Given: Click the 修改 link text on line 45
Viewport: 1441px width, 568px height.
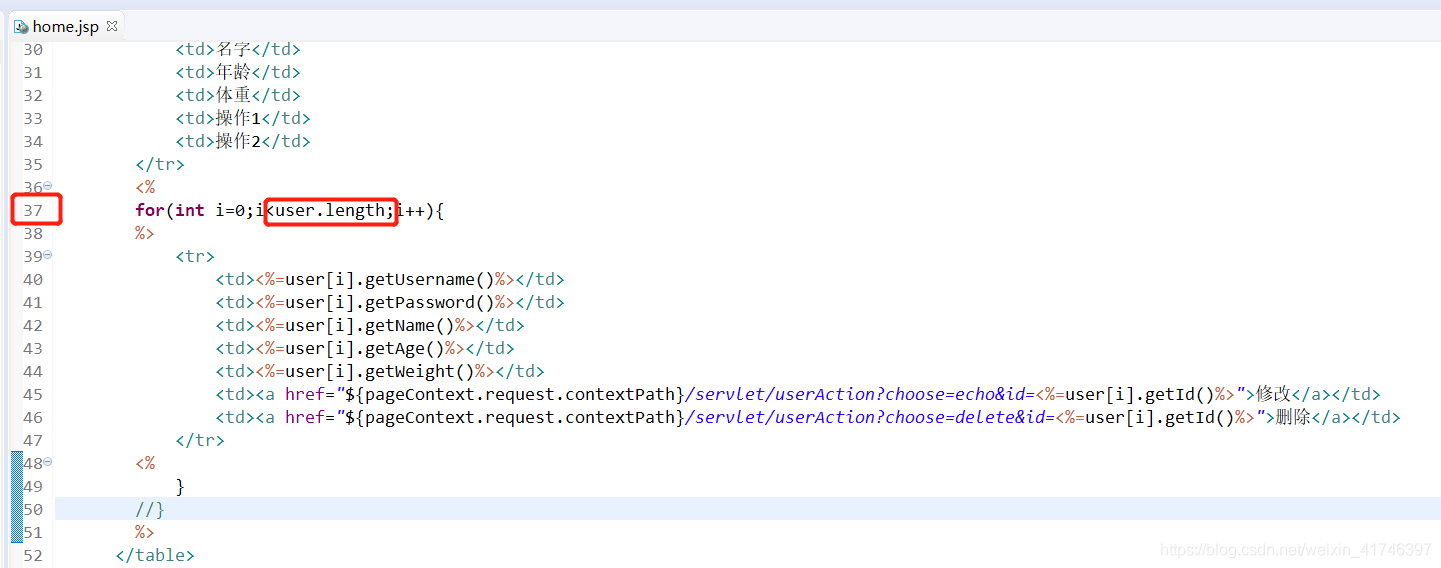Looking at the screenshot, I should click(x=1273, y=394).
